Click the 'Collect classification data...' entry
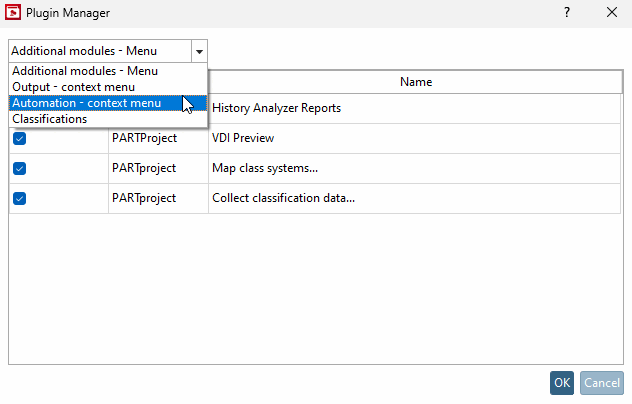The width and height of the screenshot is (632, 404). click(283, 198)
